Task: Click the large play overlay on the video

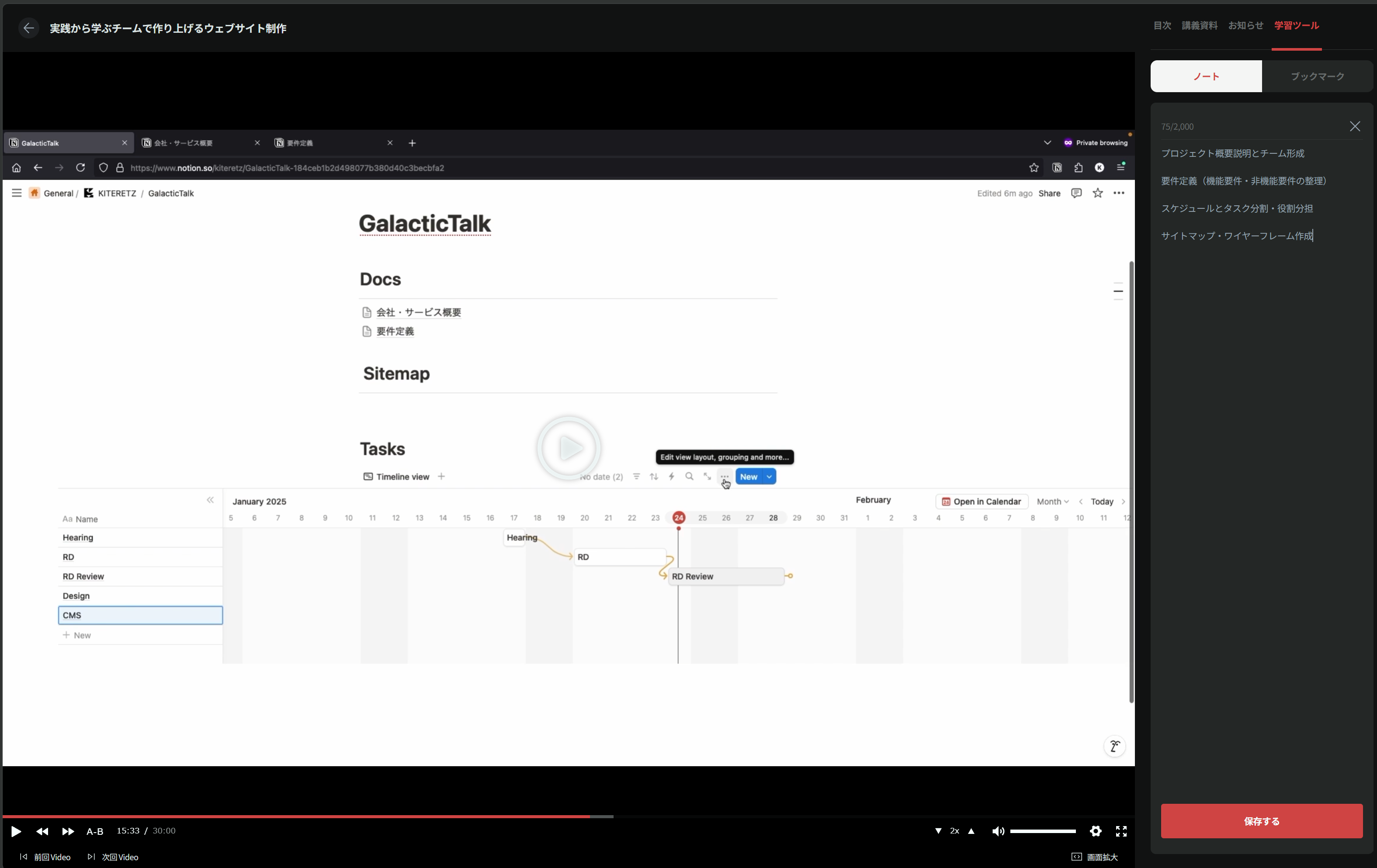Action: coord(569,448)
